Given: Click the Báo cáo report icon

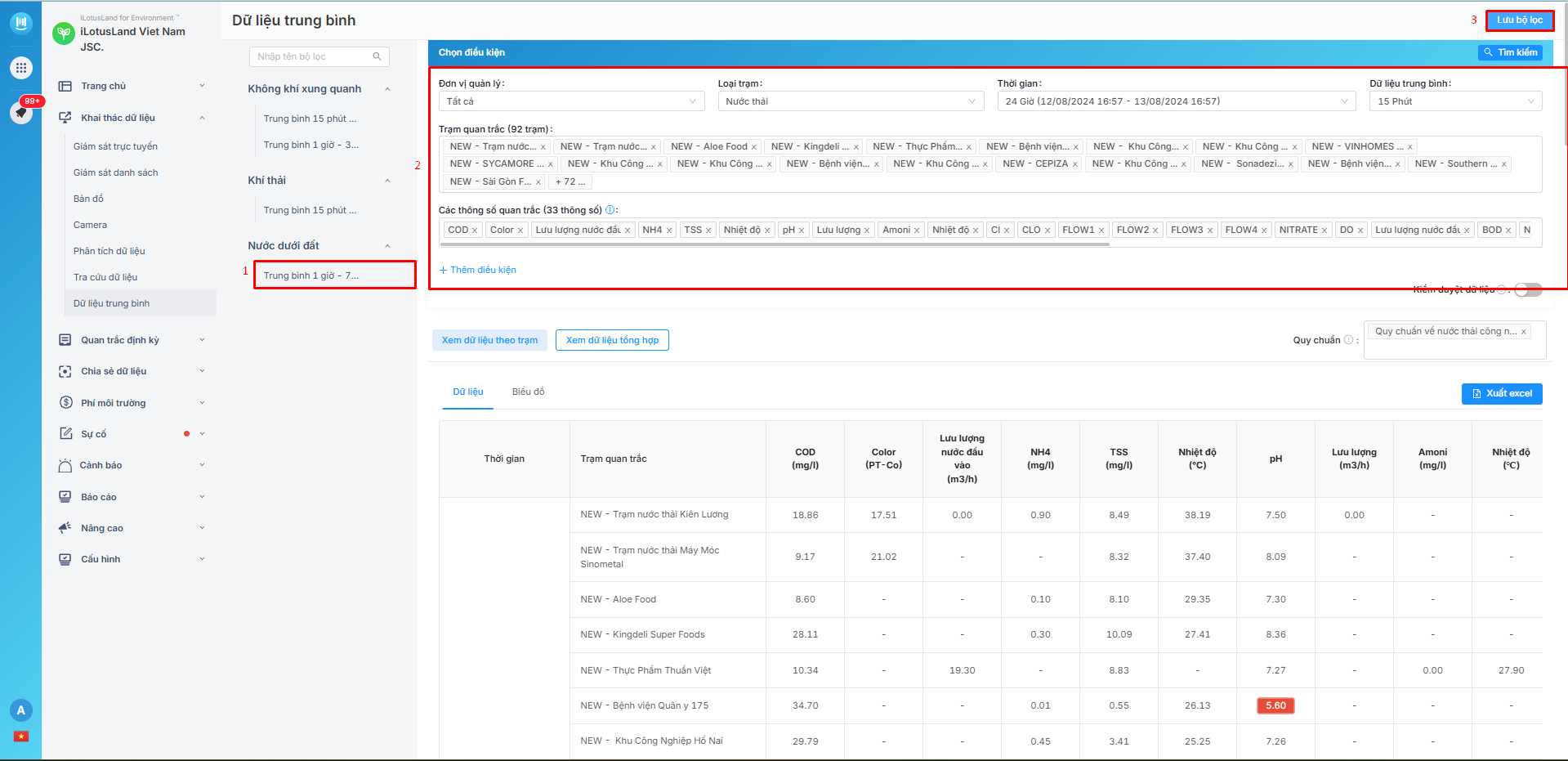Looking at the screenshot, I should point(65,497).
